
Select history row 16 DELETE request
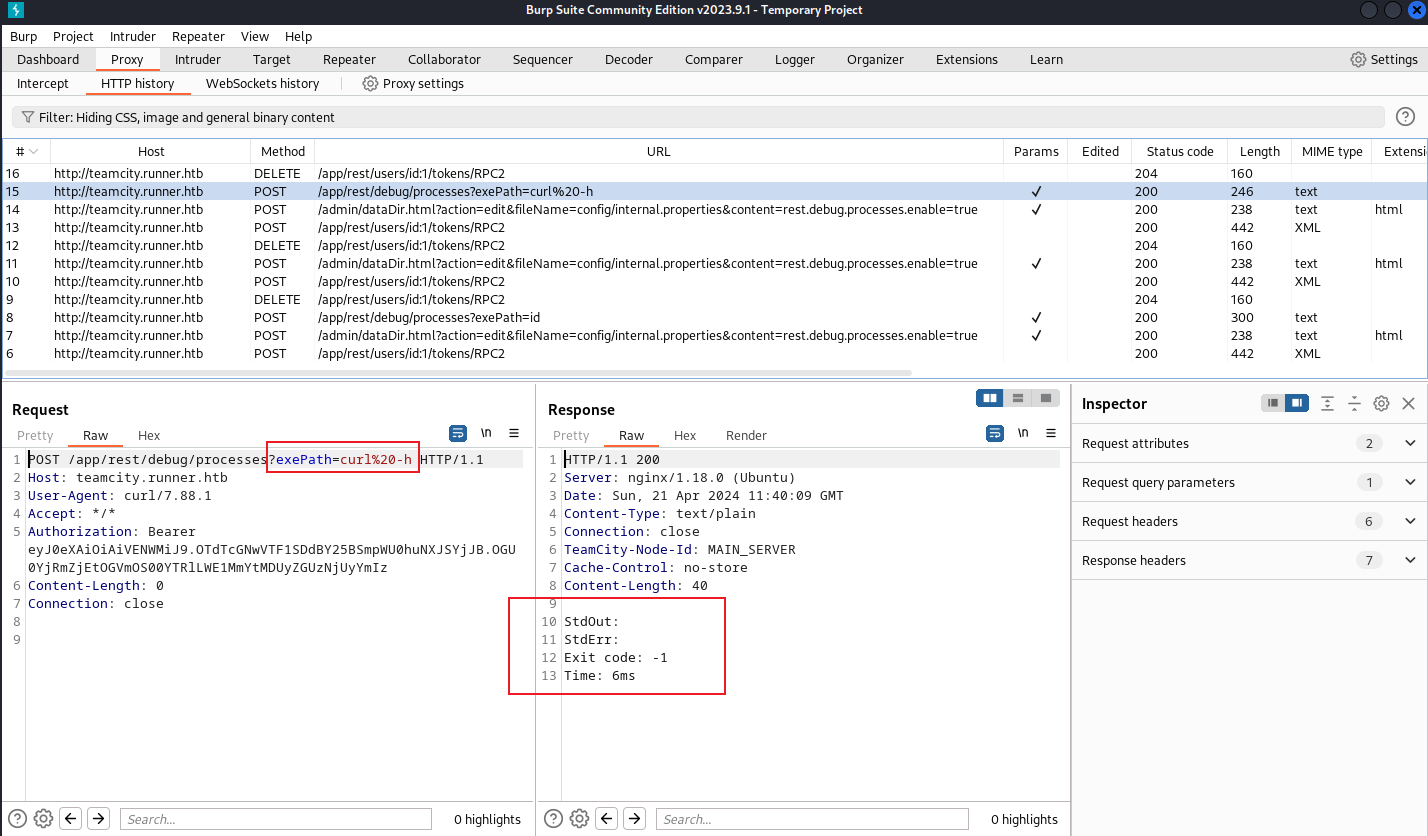coord(714,173)
